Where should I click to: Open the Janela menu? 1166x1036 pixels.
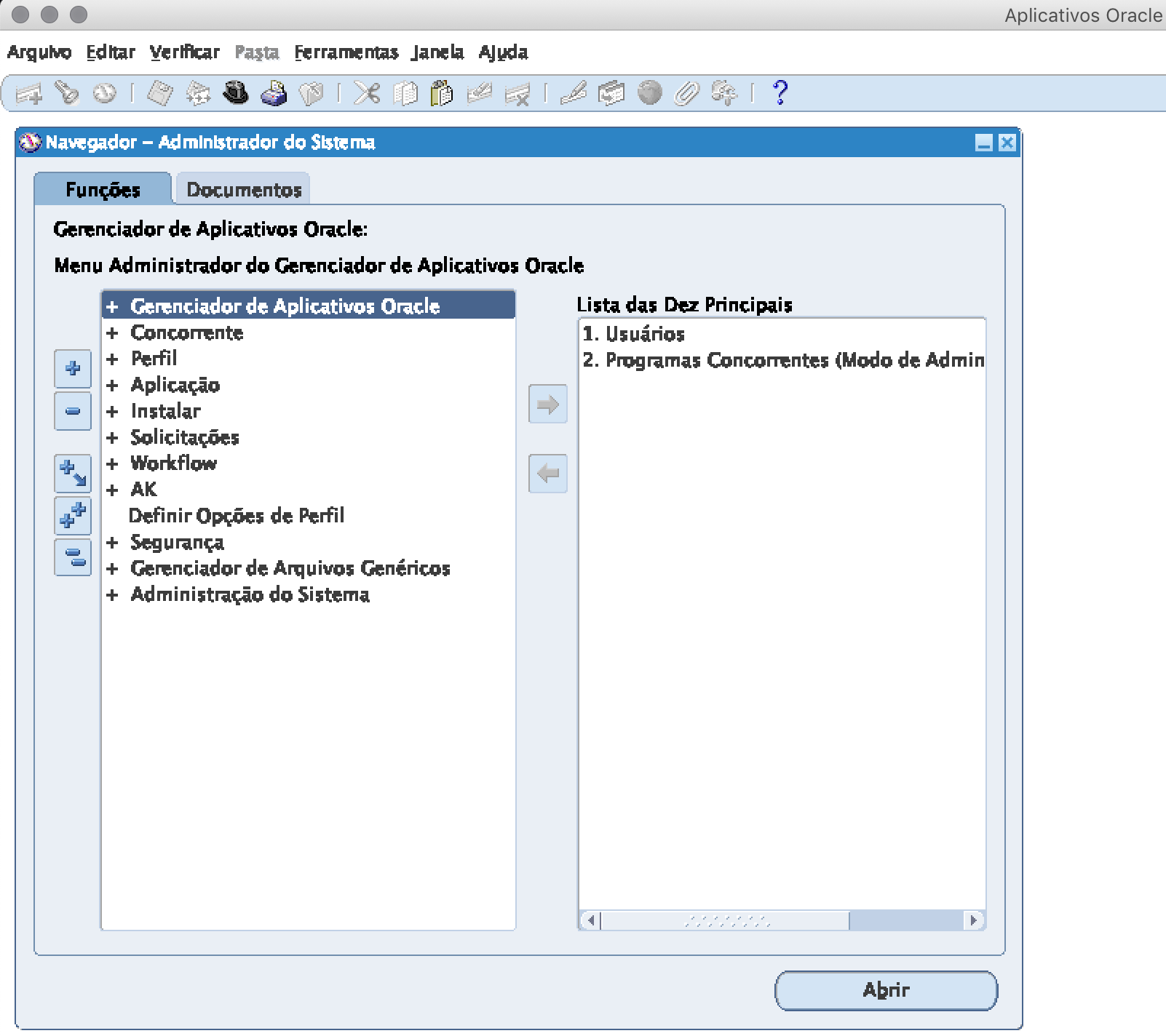coord(437,52)
